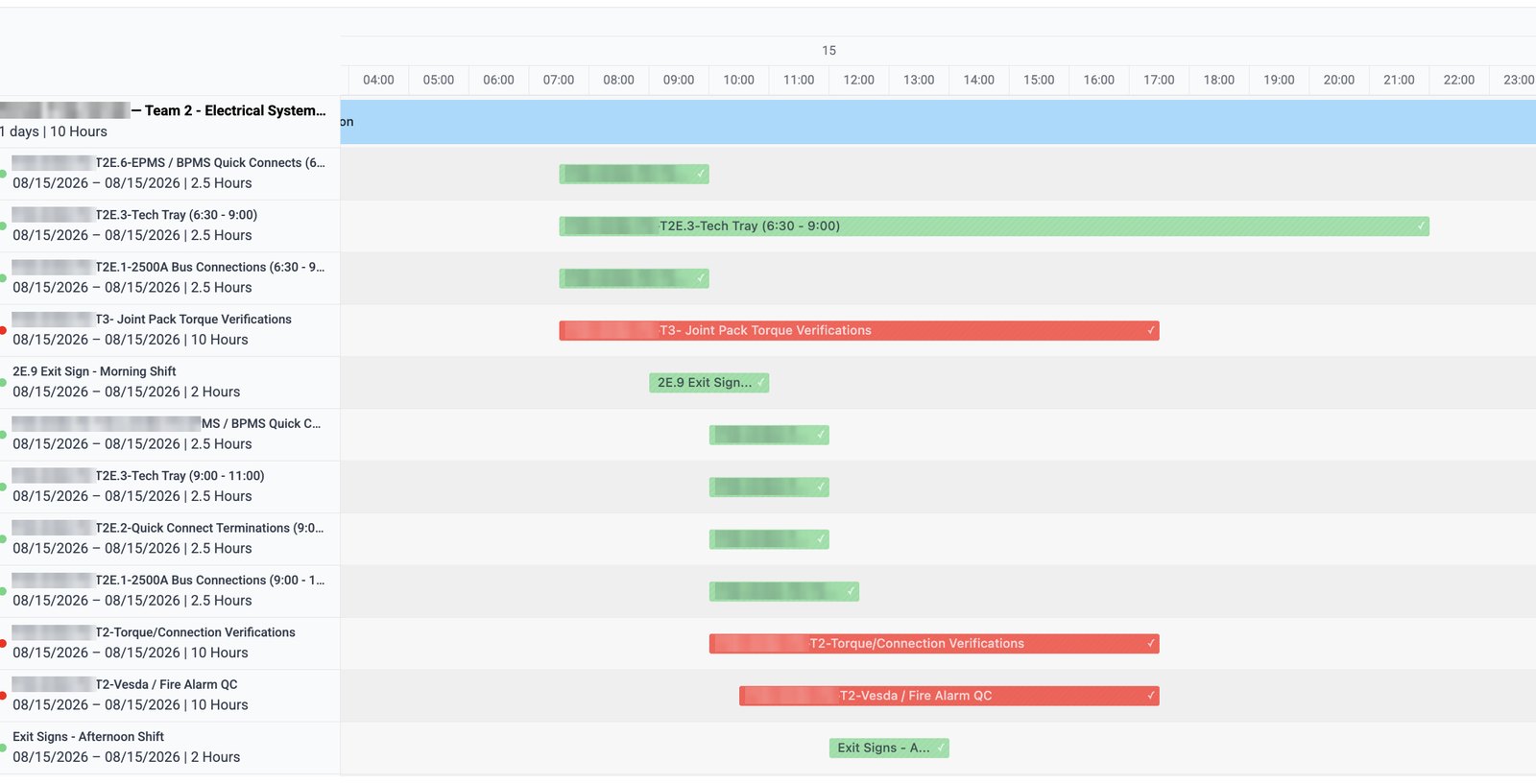The width and height of the screenshot is (1536, 784).
Task: Open the red T2-Torque/Connection Verifications timeline bar
Action: (934, 644)
